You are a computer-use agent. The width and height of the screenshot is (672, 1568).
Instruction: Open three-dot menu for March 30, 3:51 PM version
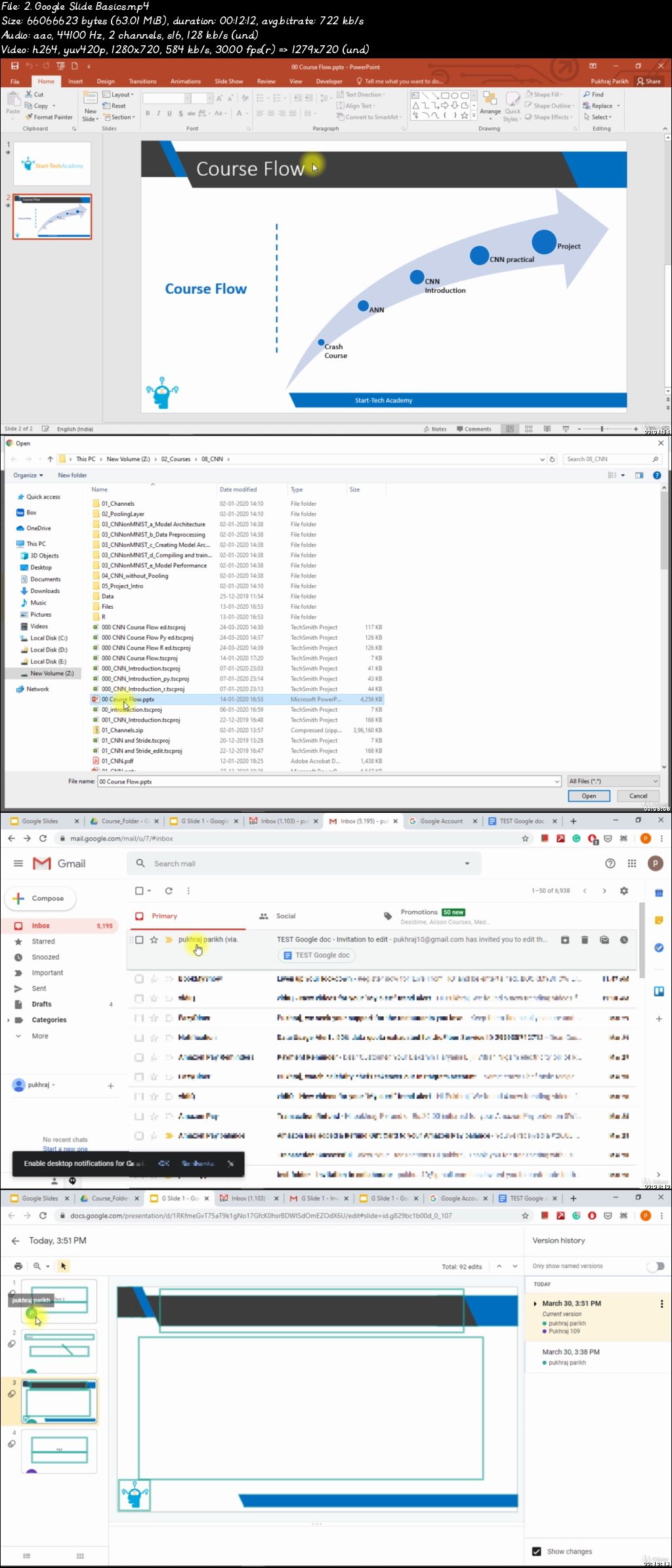(x=661, y=1304)
